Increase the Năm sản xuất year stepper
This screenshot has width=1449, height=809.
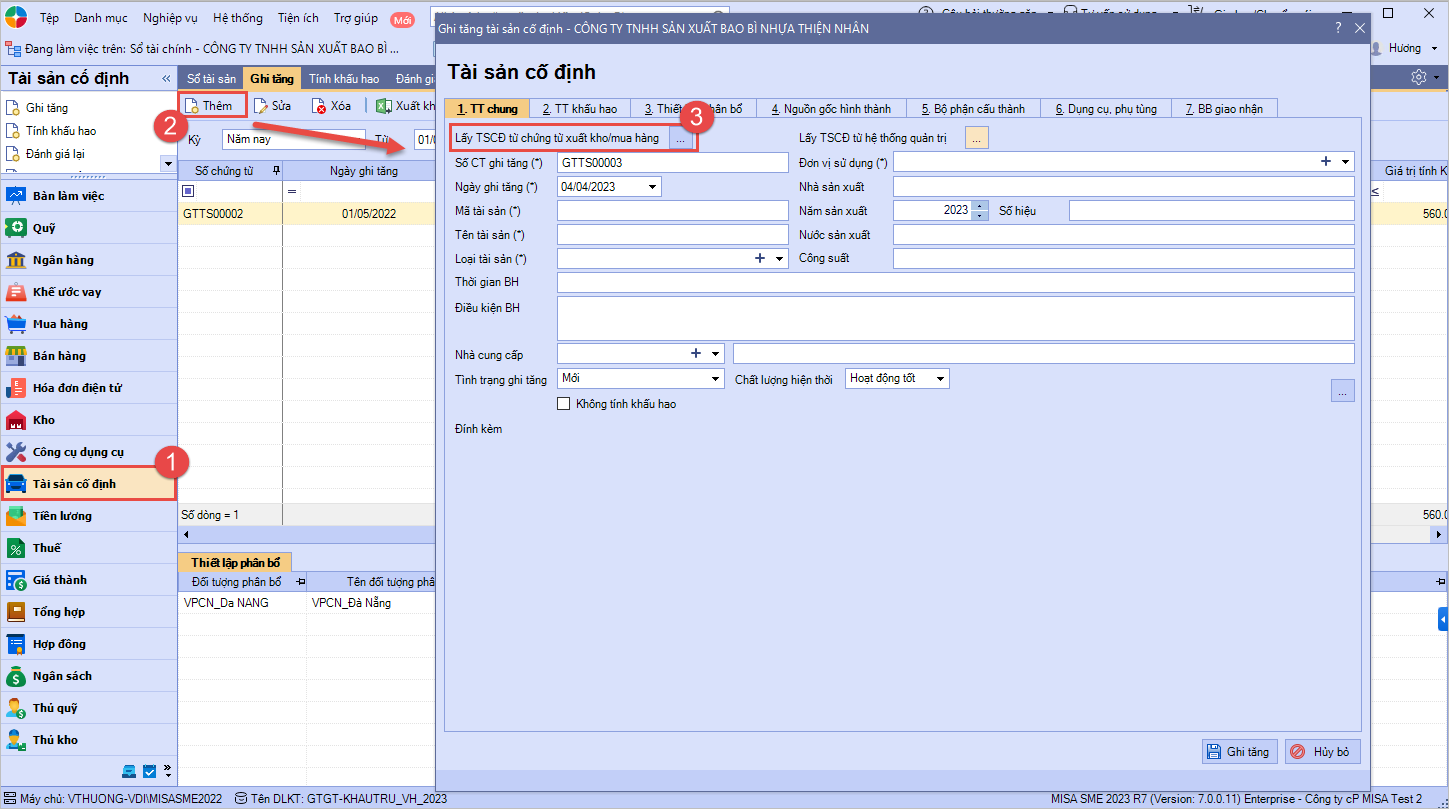pos(979,206)
